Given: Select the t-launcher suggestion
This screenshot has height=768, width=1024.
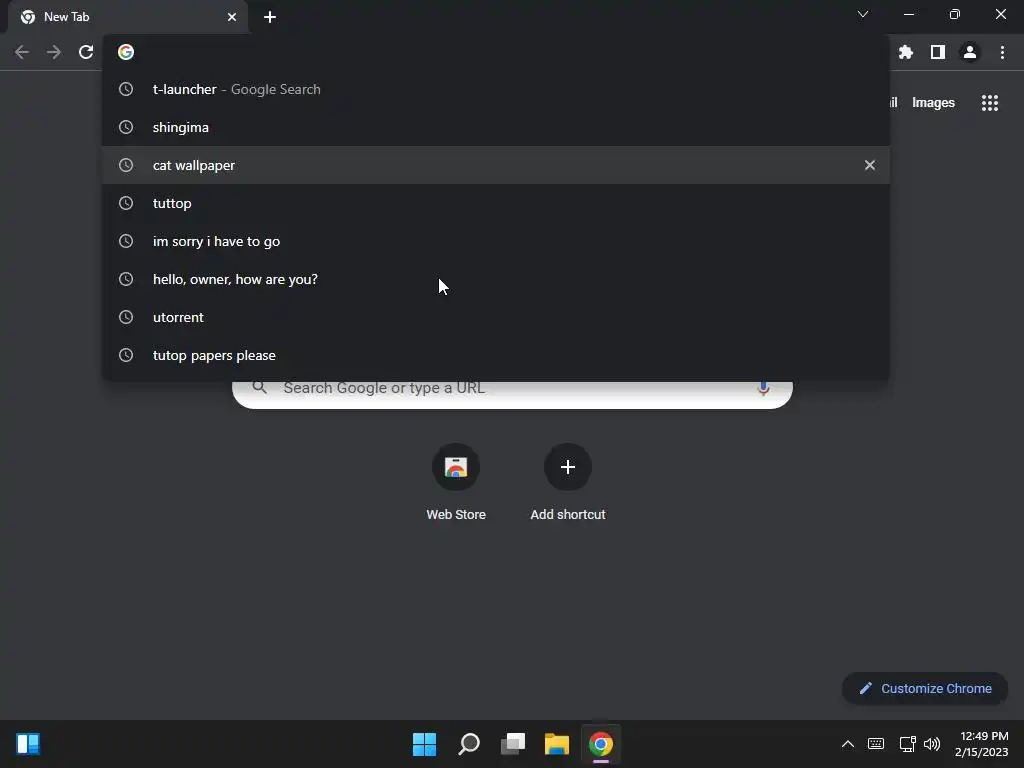Looking at the screenshot, I should tap(496, 89).
